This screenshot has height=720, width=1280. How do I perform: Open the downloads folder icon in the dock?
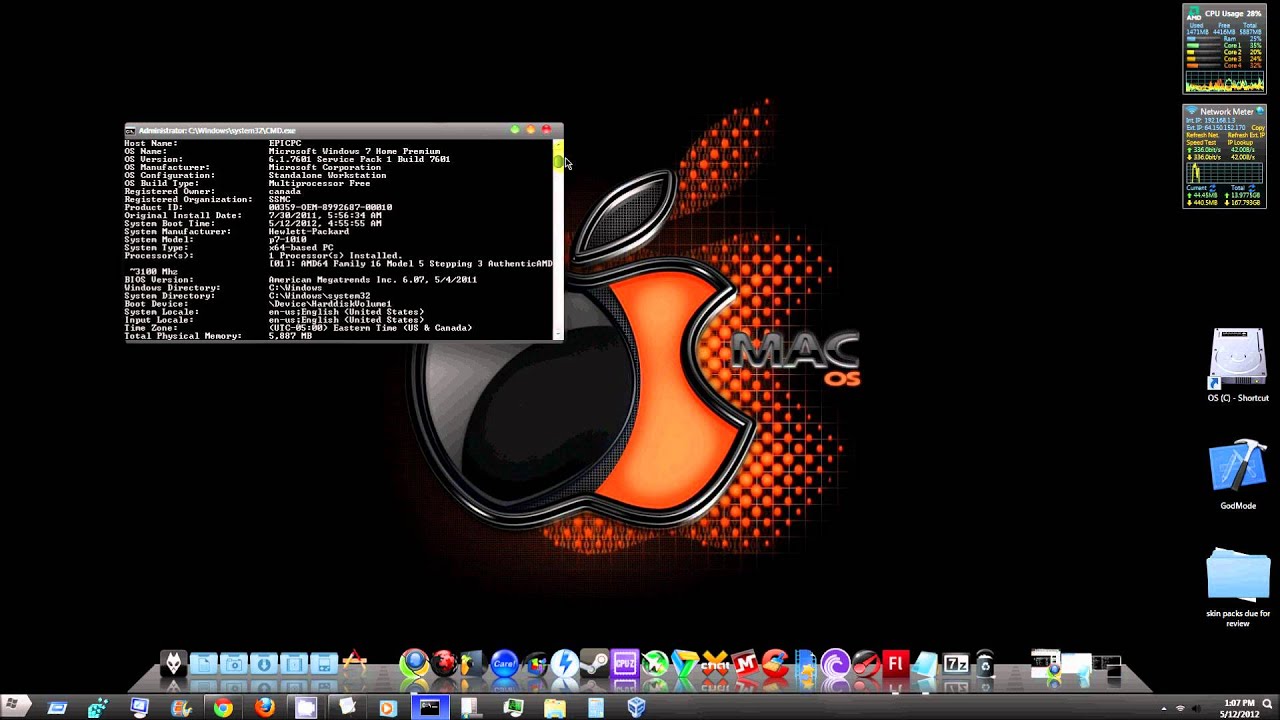click(264, 664)
